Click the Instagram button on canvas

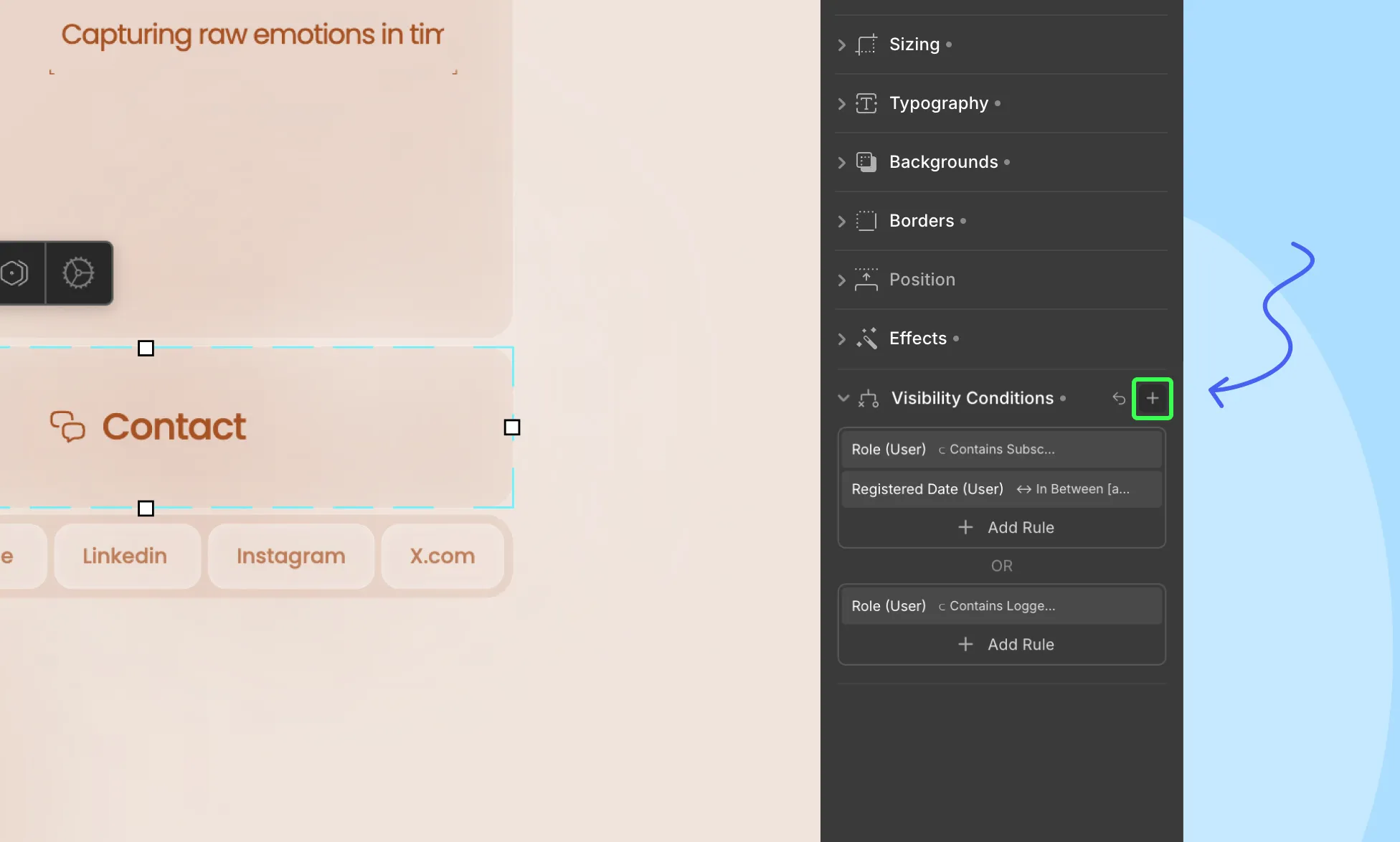pyautogui.click(x=291, y=557)
